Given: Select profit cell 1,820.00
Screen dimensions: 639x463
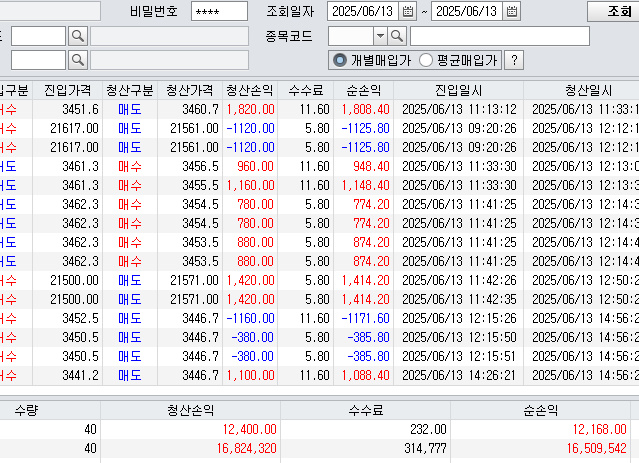Looking at the screenshot, I should click(x=250, y=109).
